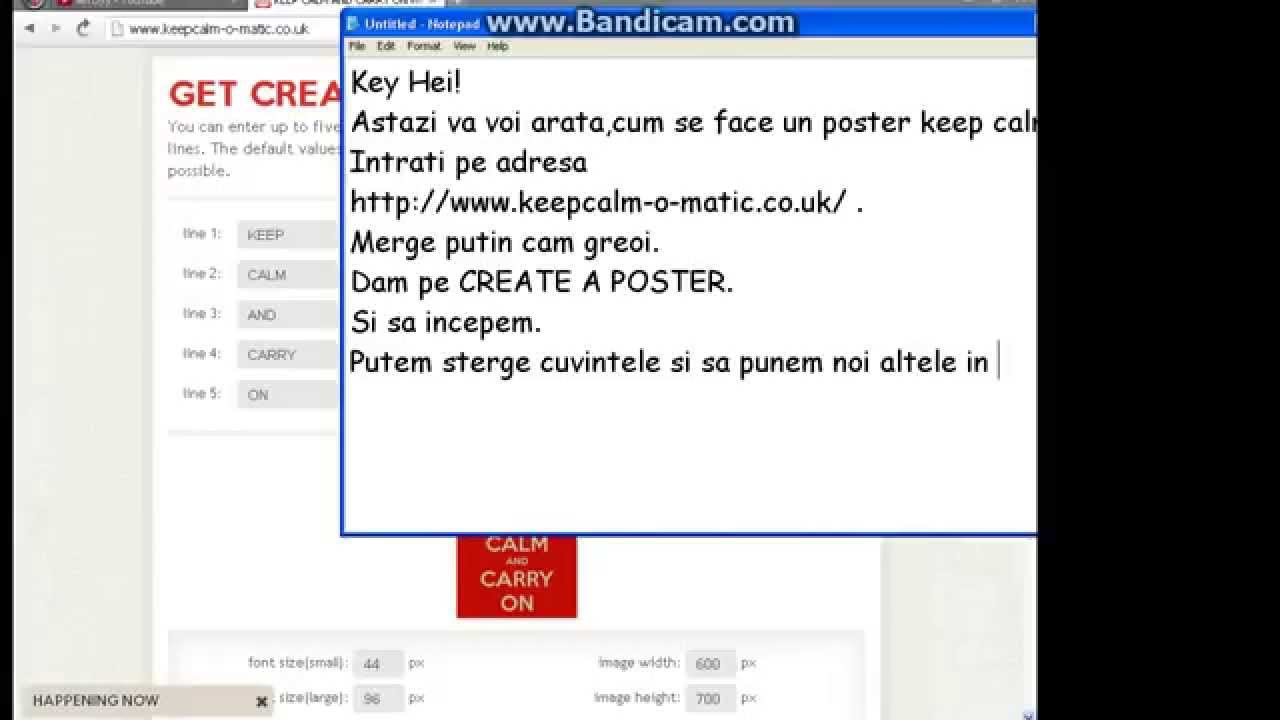Click the line 2 field containing CALM
Image resolution: width=1280 pixels, height=720 pixels.
(x=289, y=275)
